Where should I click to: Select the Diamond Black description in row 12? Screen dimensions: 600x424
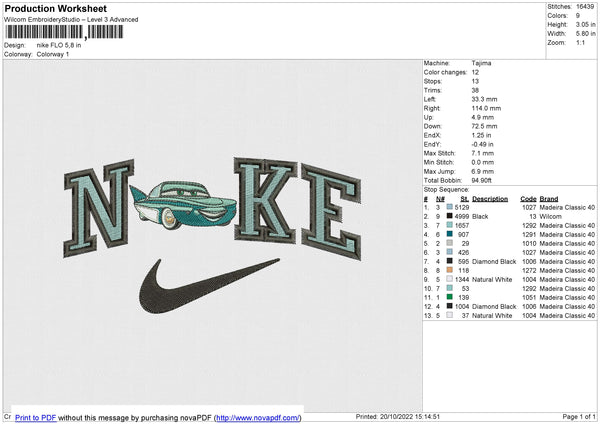pos(494,306)
